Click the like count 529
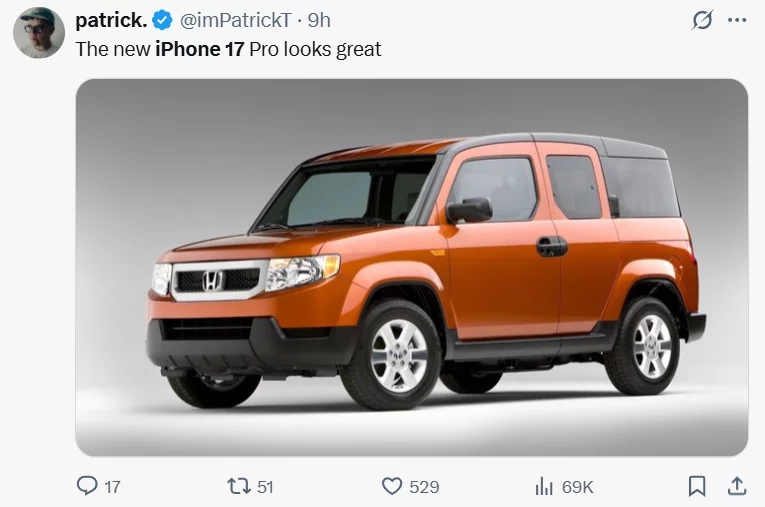765x507 pixels. tap(424, 487)
